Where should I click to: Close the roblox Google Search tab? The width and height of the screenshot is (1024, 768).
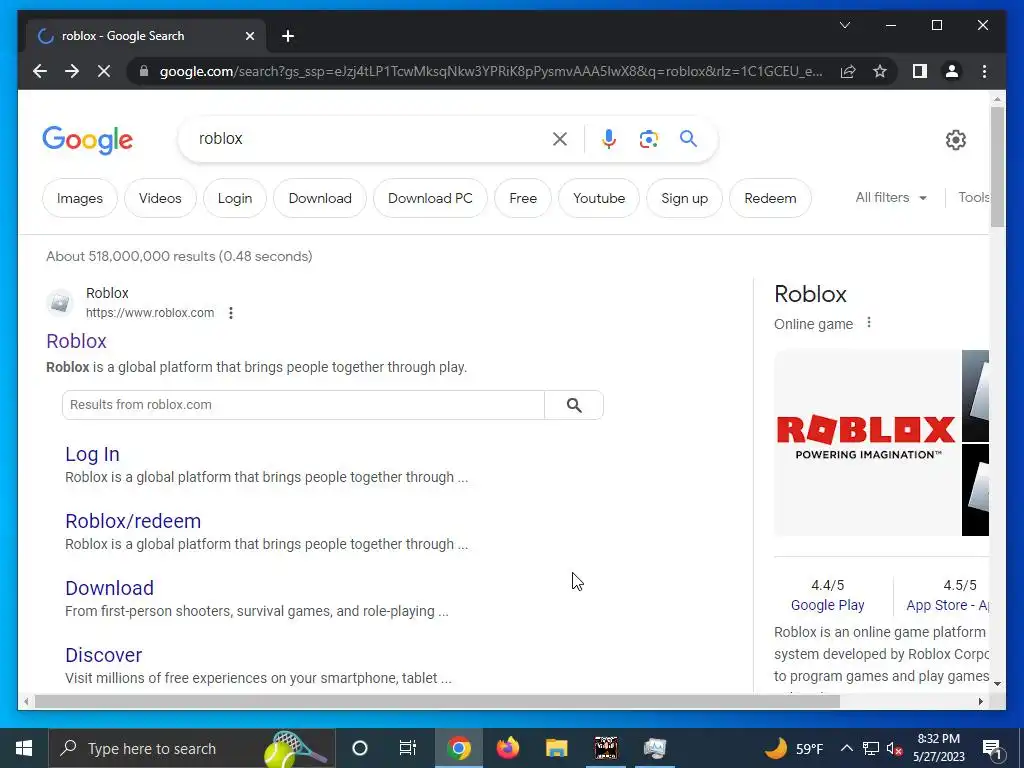(x=249, y=36)
